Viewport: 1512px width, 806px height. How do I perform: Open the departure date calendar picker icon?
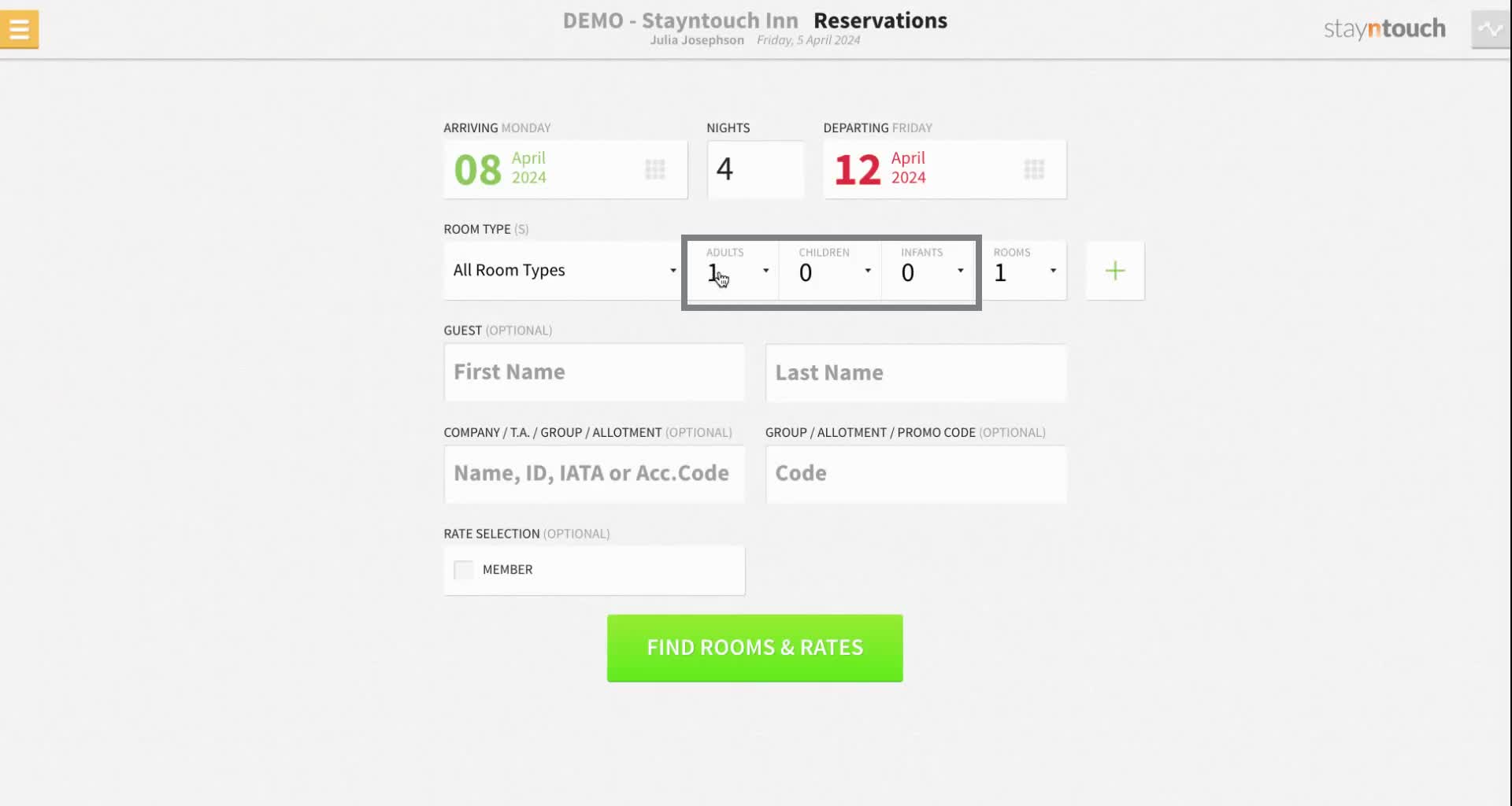(x=1034, y=169)
